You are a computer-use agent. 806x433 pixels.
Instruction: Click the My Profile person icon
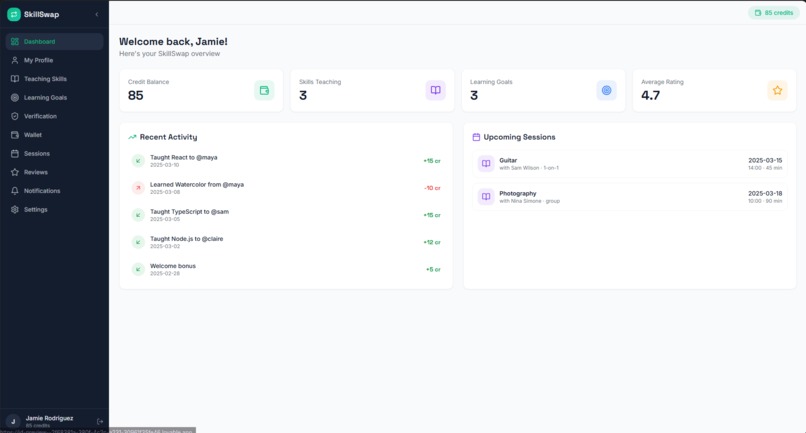(x=15, y=60)
